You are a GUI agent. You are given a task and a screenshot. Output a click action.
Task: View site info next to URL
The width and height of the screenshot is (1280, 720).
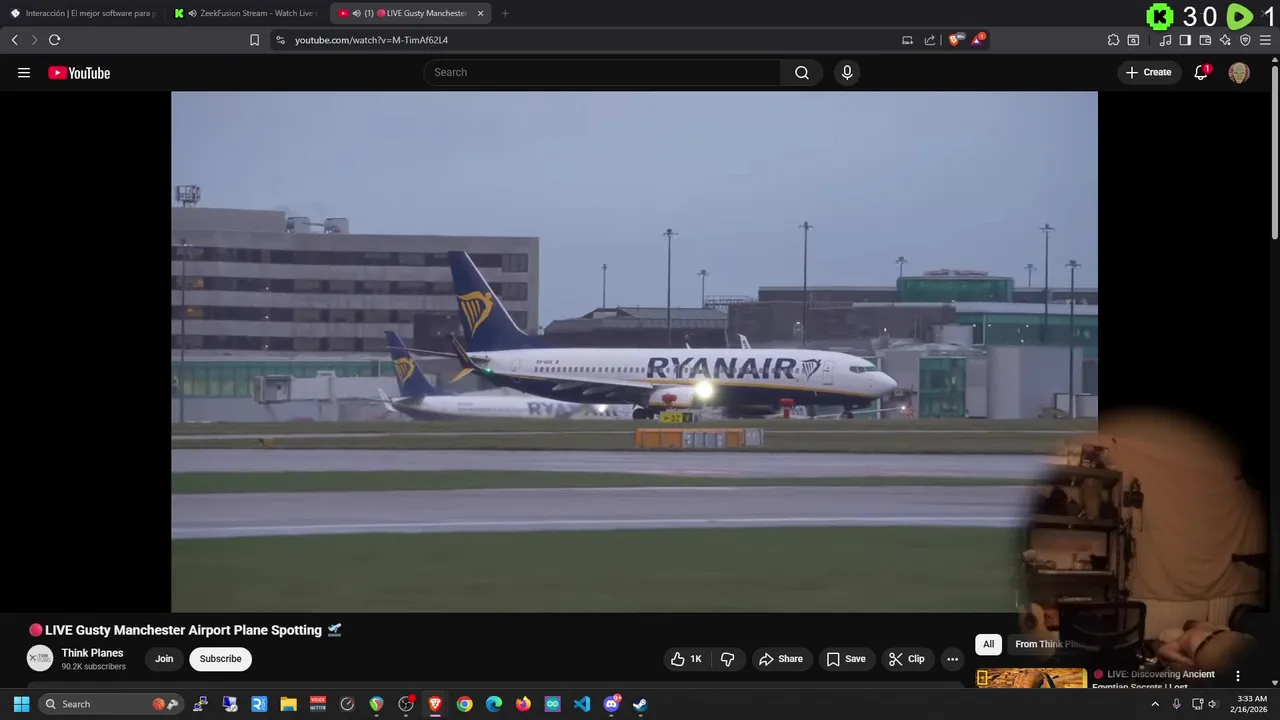click(280, 40)
